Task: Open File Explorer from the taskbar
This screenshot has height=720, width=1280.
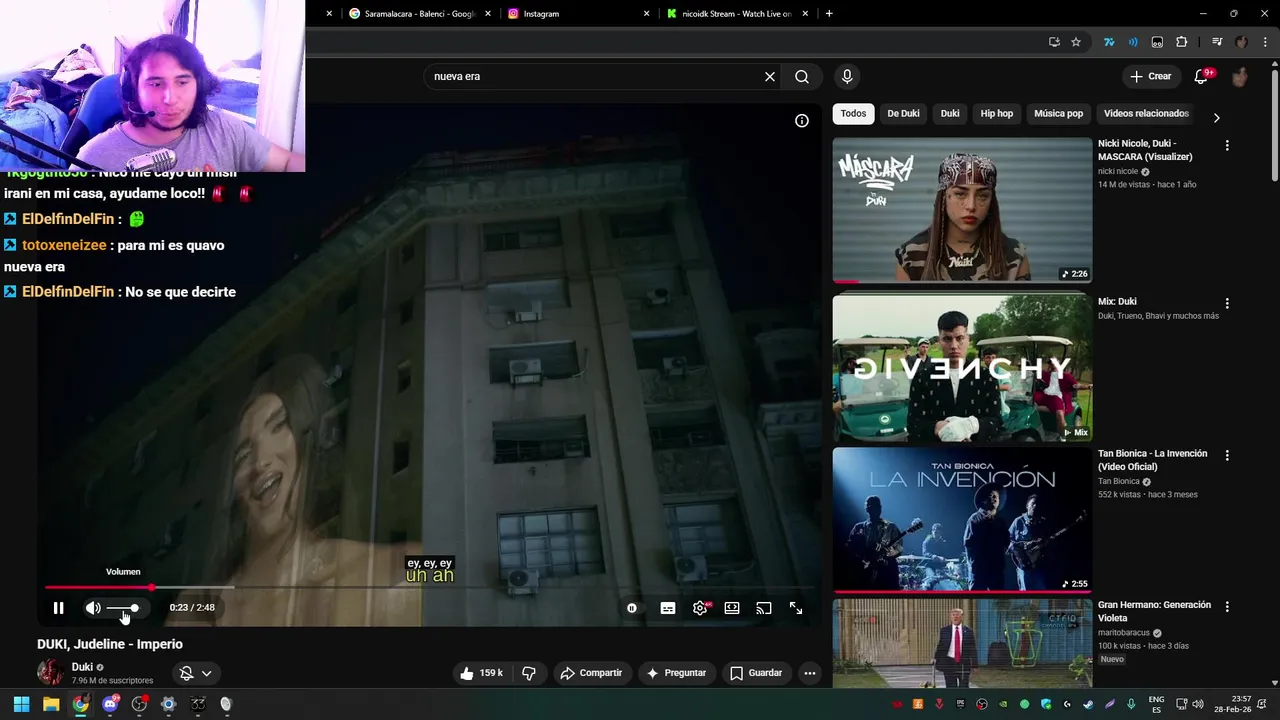Action: tap(51, 704)
